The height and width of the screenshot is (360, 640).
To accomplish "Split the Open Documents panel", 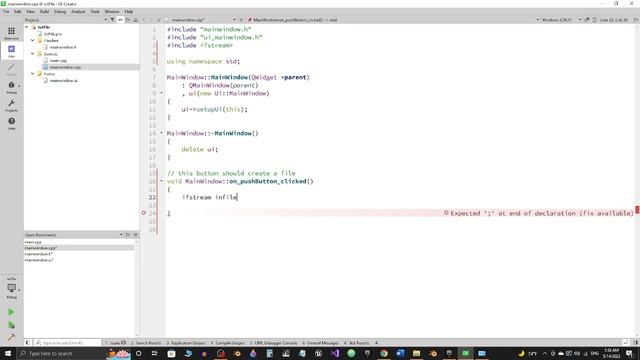I will click(x=128, y=235).
